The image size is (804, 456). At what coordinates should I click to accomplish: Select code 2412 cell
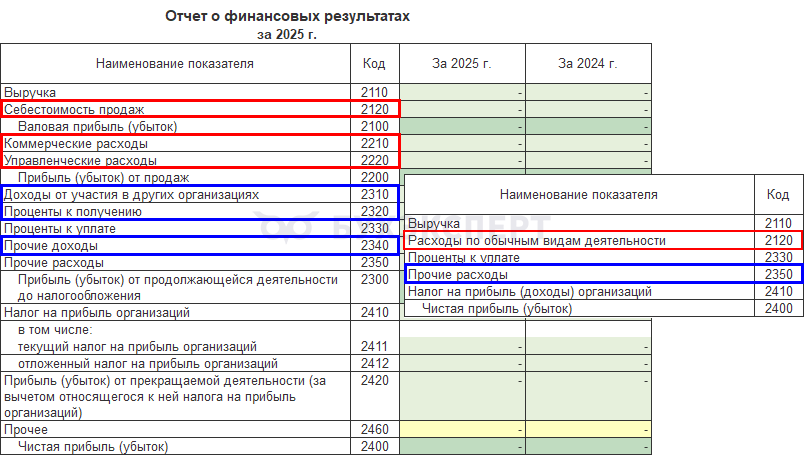point(375,363)
